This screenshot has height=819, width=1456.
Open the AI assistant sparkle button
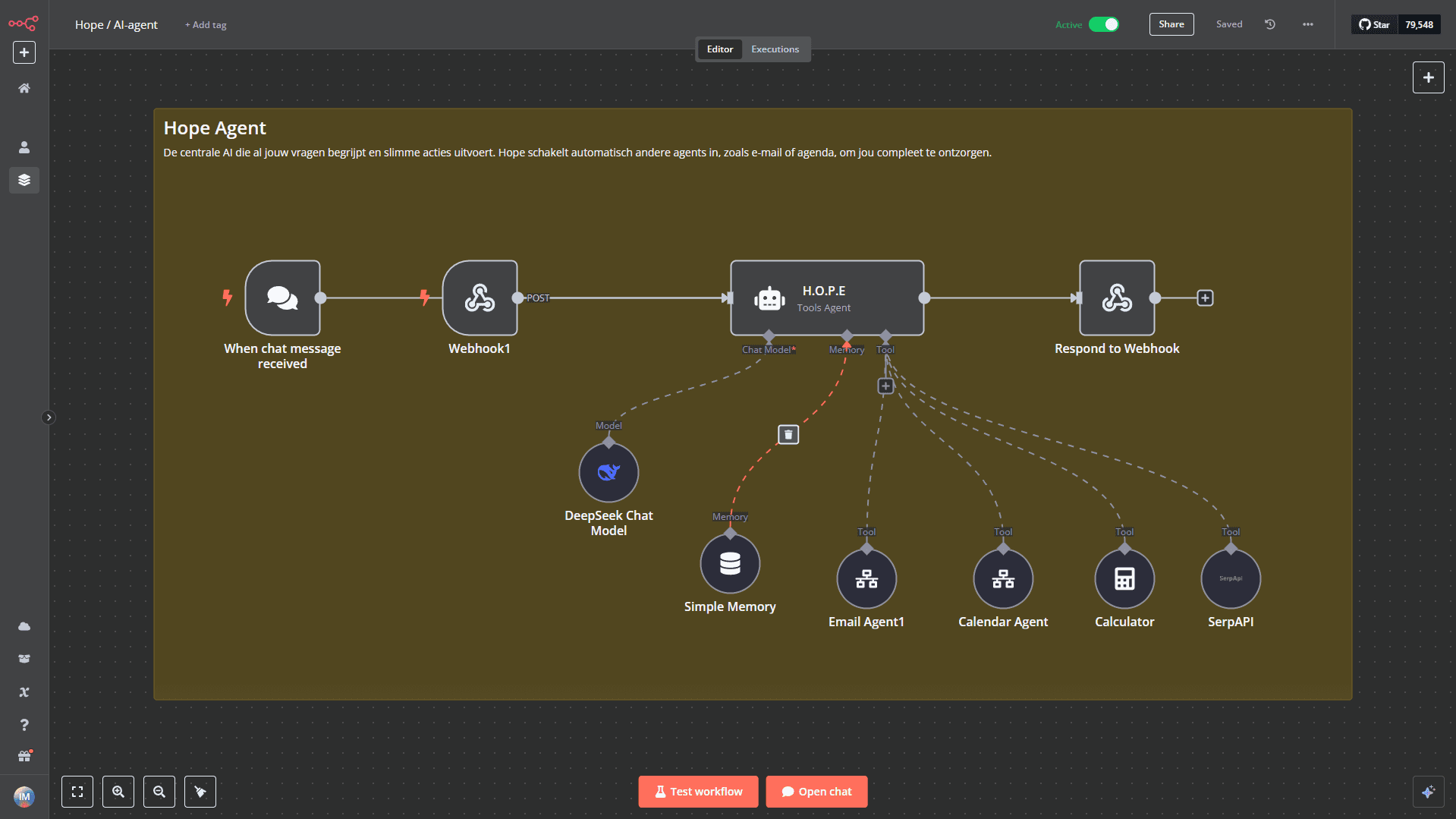coord(1428,792)
